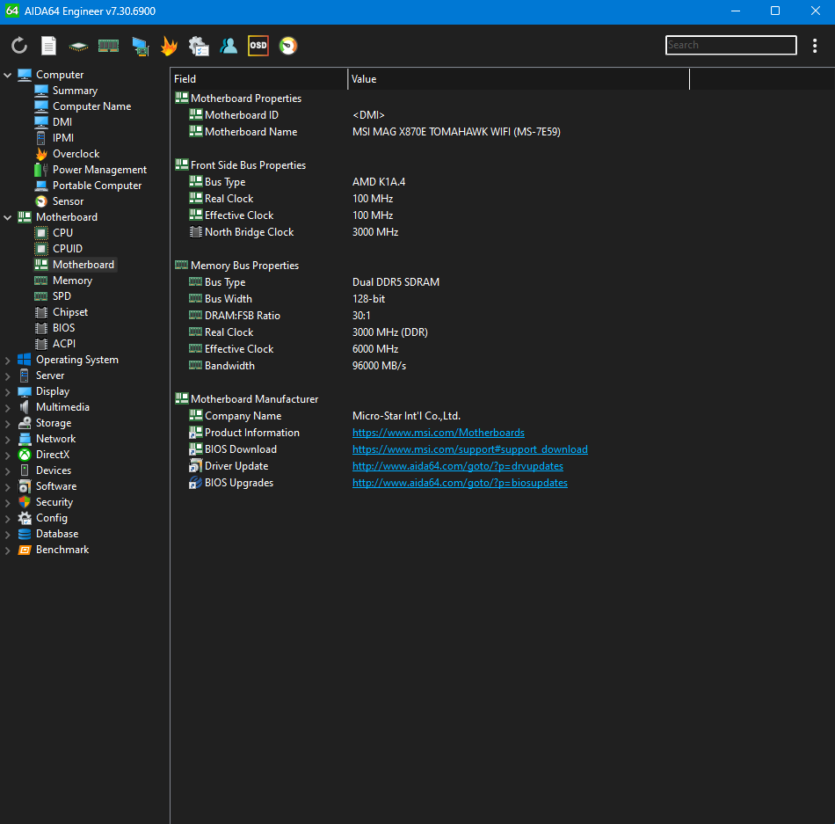
Task: Click the Refresh toolbar icon
Action: (x=19, y=46)
